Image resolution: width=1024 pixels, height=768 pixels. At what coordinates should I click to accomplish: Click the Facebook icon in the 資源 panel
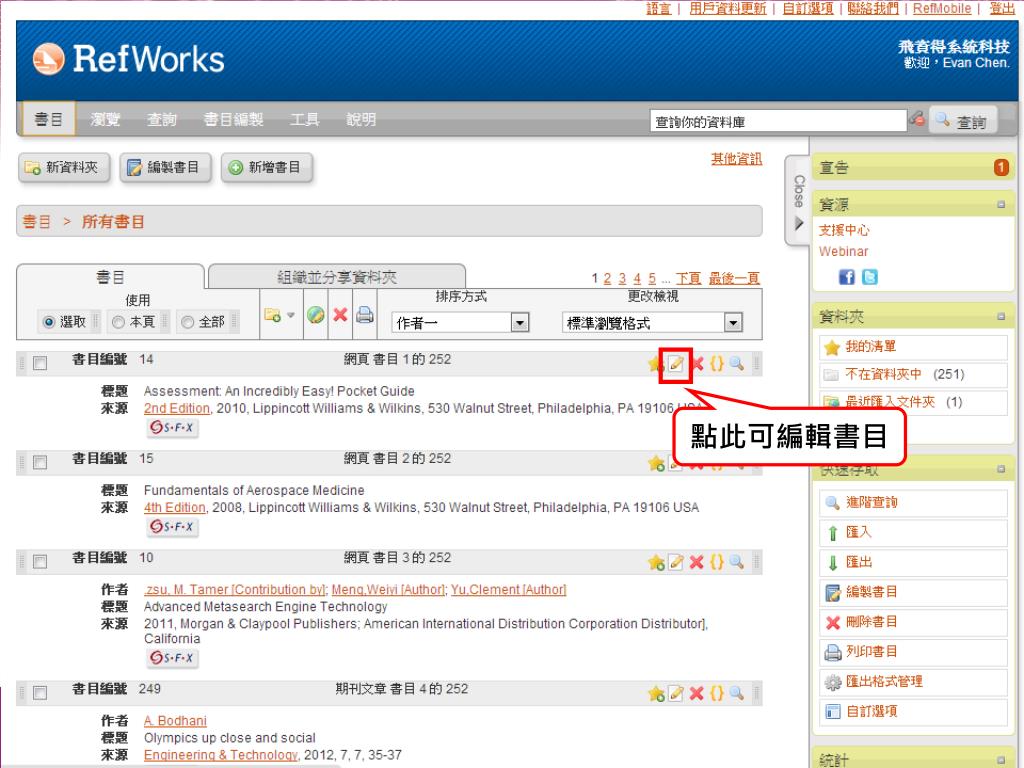pos(846,277)
